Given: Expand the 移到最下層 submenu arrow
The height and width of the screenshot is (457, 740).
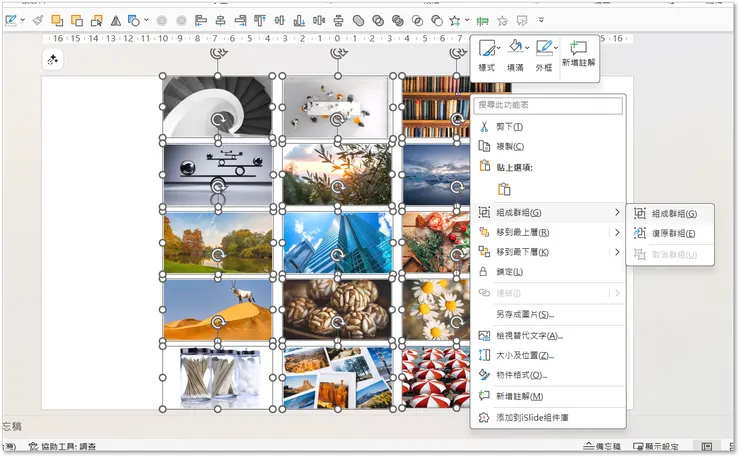Looking at the screenshot, I should (x=617, y=252).
